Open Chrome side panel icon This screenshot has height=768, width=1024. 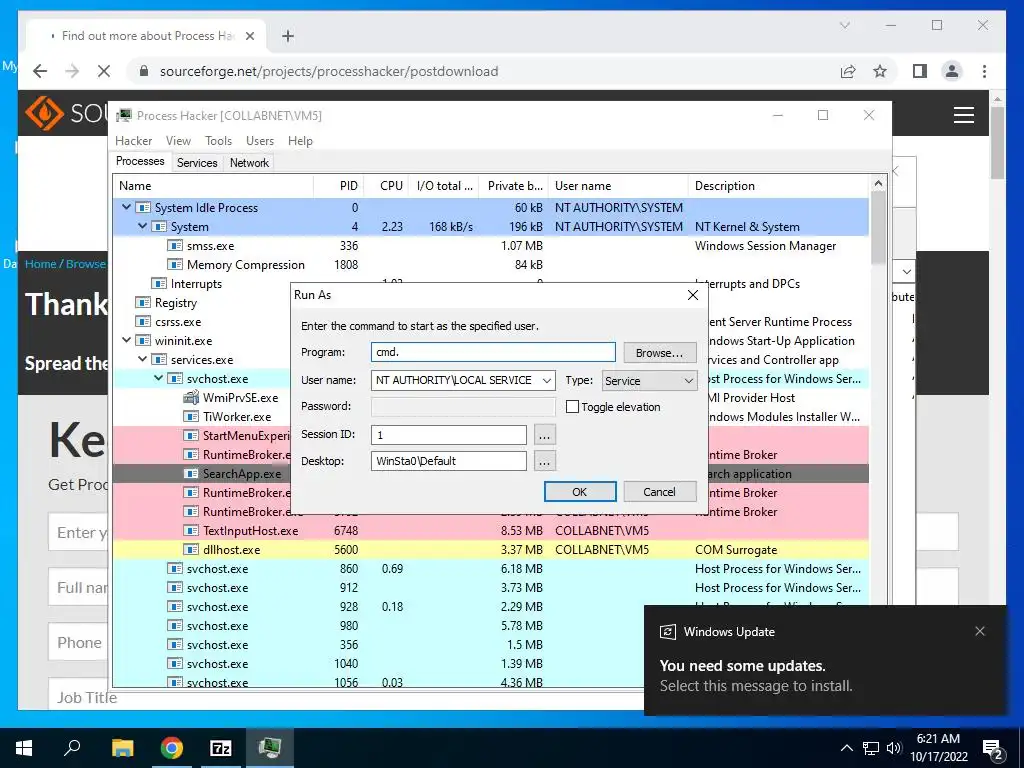tap(920, 71)
